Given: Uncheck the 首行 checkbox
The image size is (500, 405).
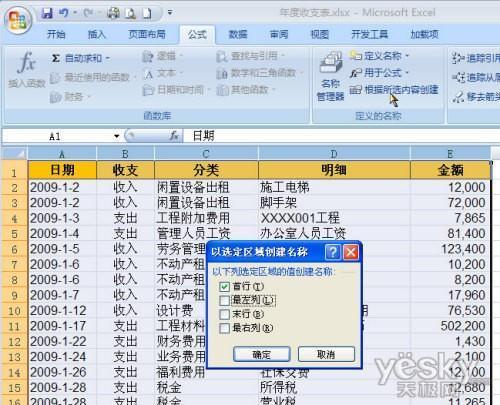Looking at the screenshot, I should (x=224, y=286).
